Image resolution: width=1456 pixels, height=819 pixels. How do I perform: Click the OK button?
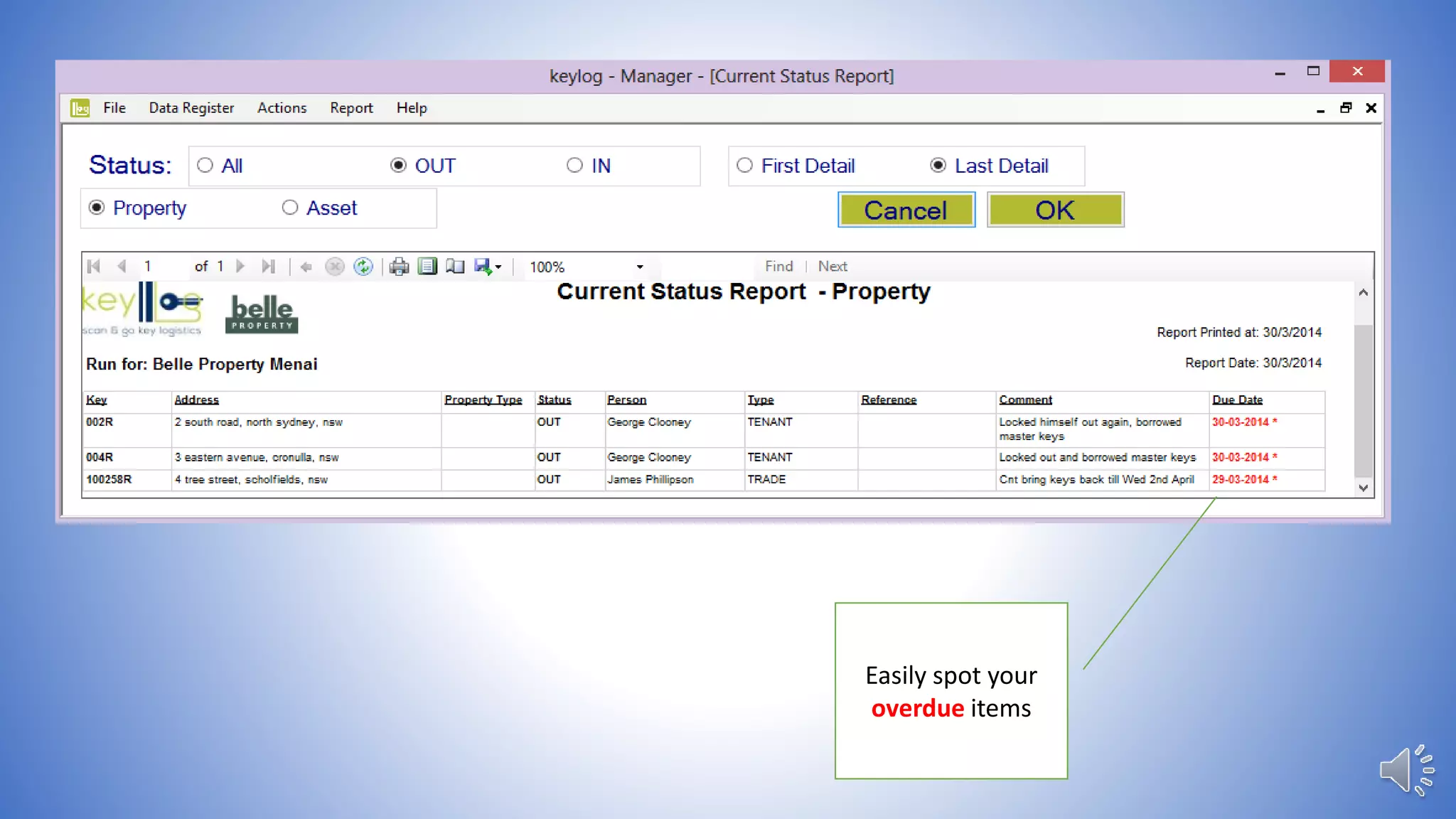[x=1055, y=210]
